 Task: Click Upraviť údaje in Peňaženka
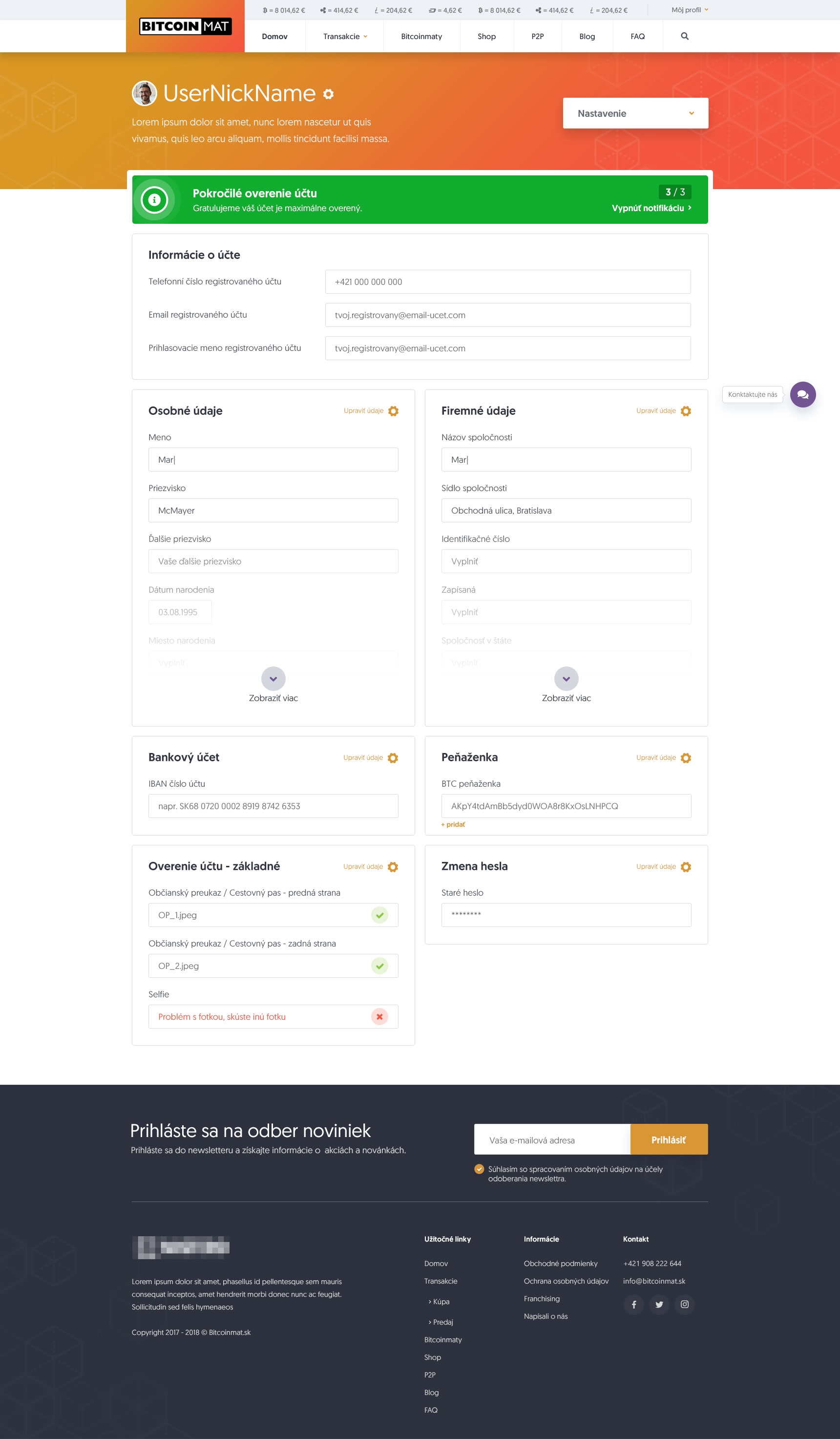656,757
